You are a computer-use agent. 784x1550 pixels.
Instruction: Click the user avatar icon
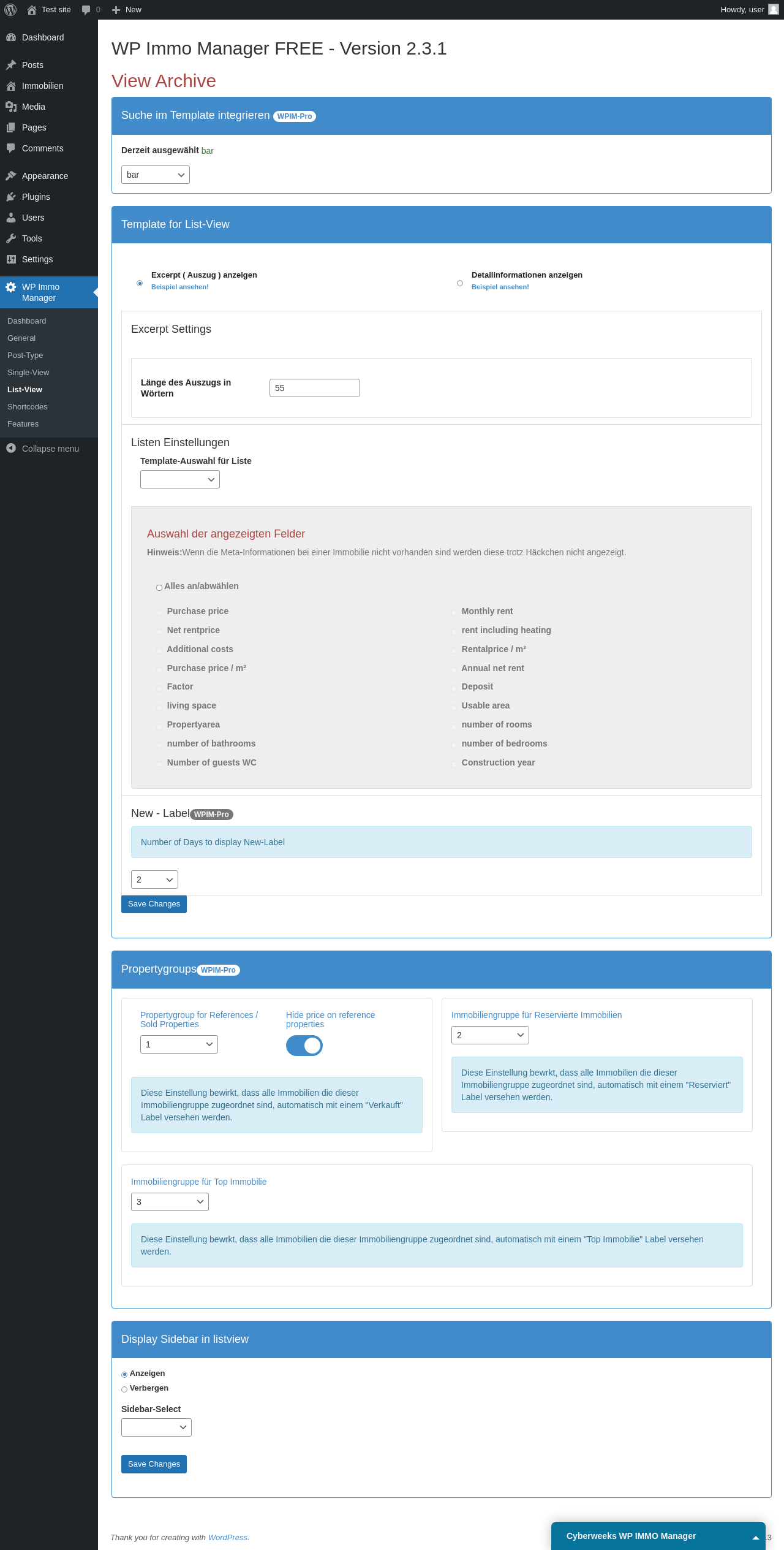774,9
